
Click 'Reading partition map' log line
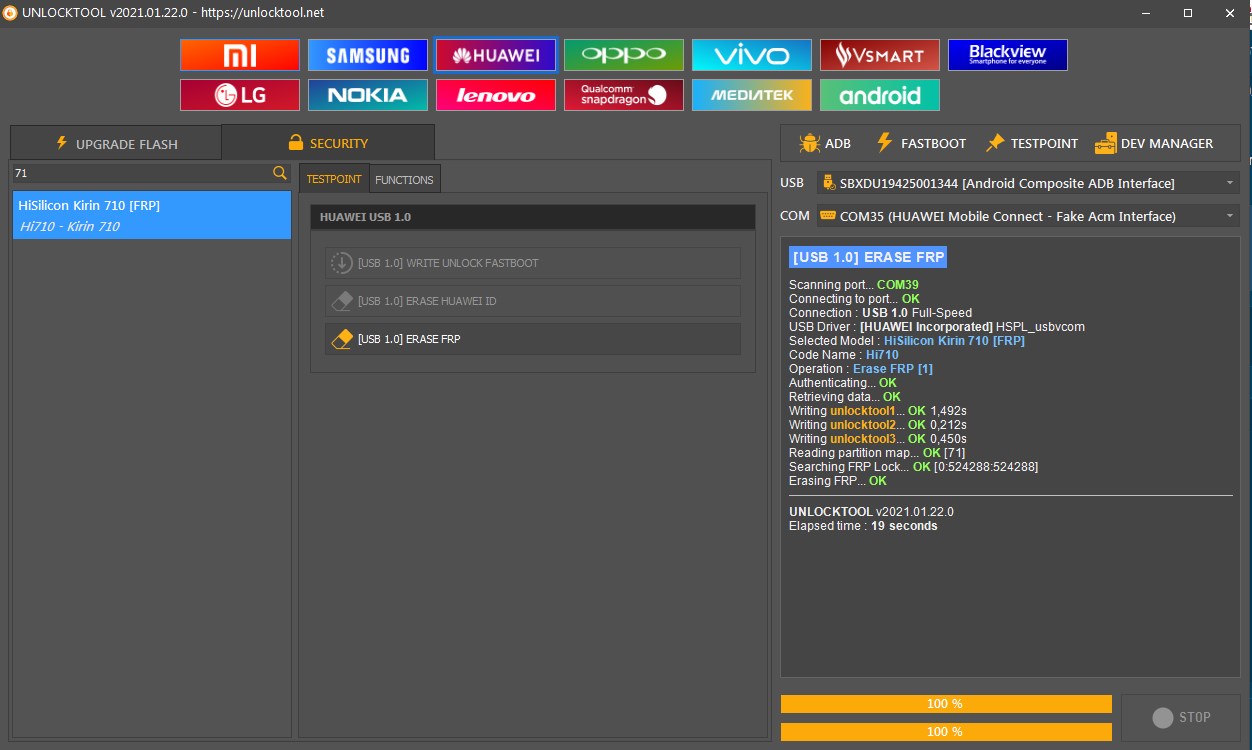(x=877, y=453)
